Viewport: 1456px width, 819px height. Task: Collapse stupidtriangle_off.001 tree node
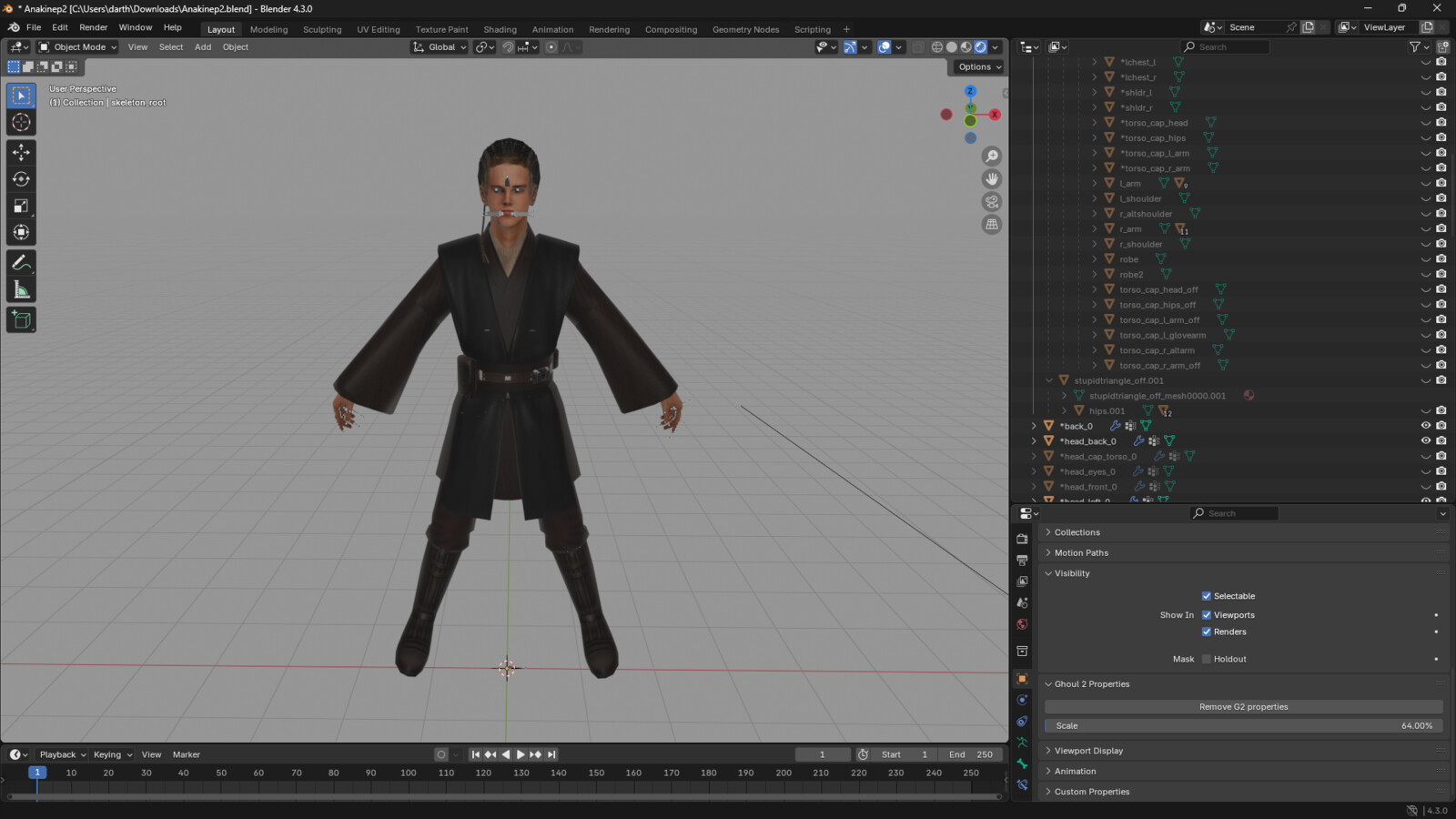tap(1049, 380)
